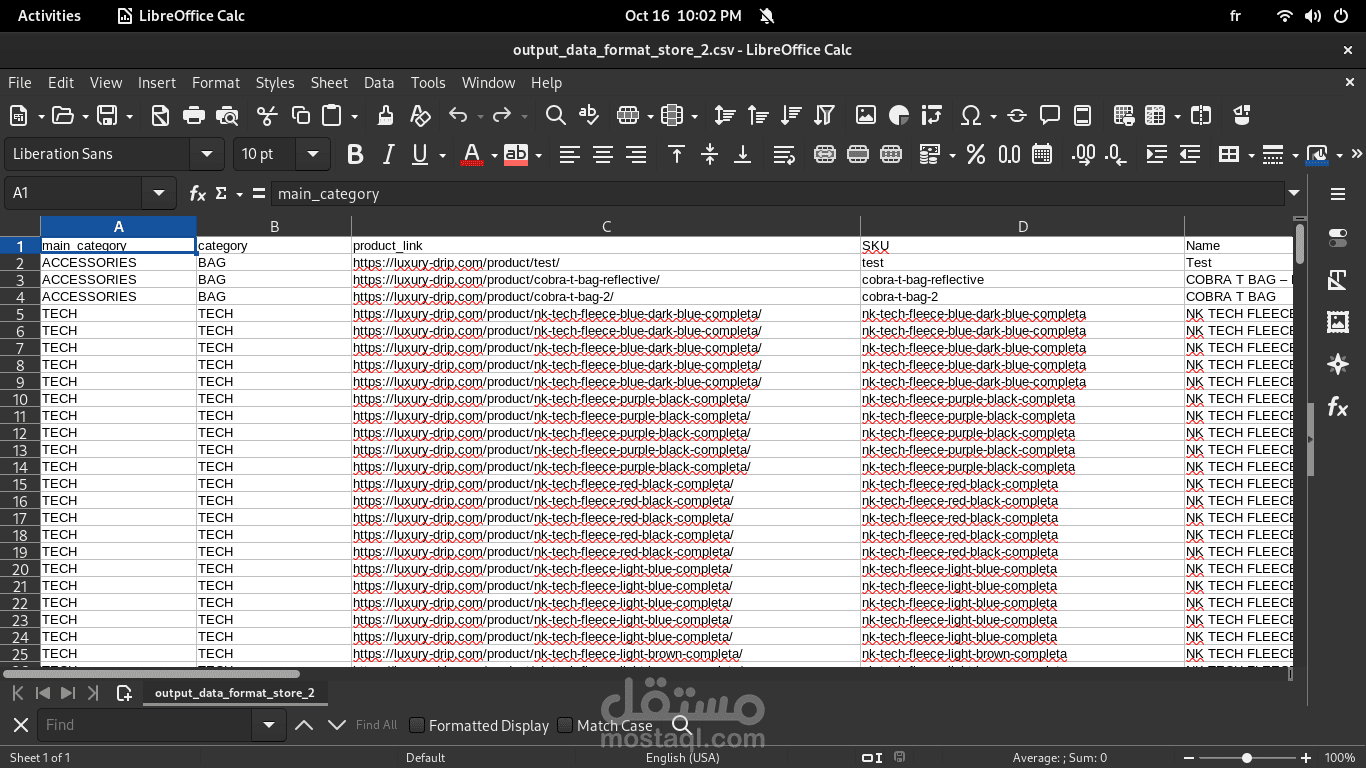Screen dimensions: 1366x768
Task: Find next match arrow
Action: pyautogui.click(x=337, y=725)
